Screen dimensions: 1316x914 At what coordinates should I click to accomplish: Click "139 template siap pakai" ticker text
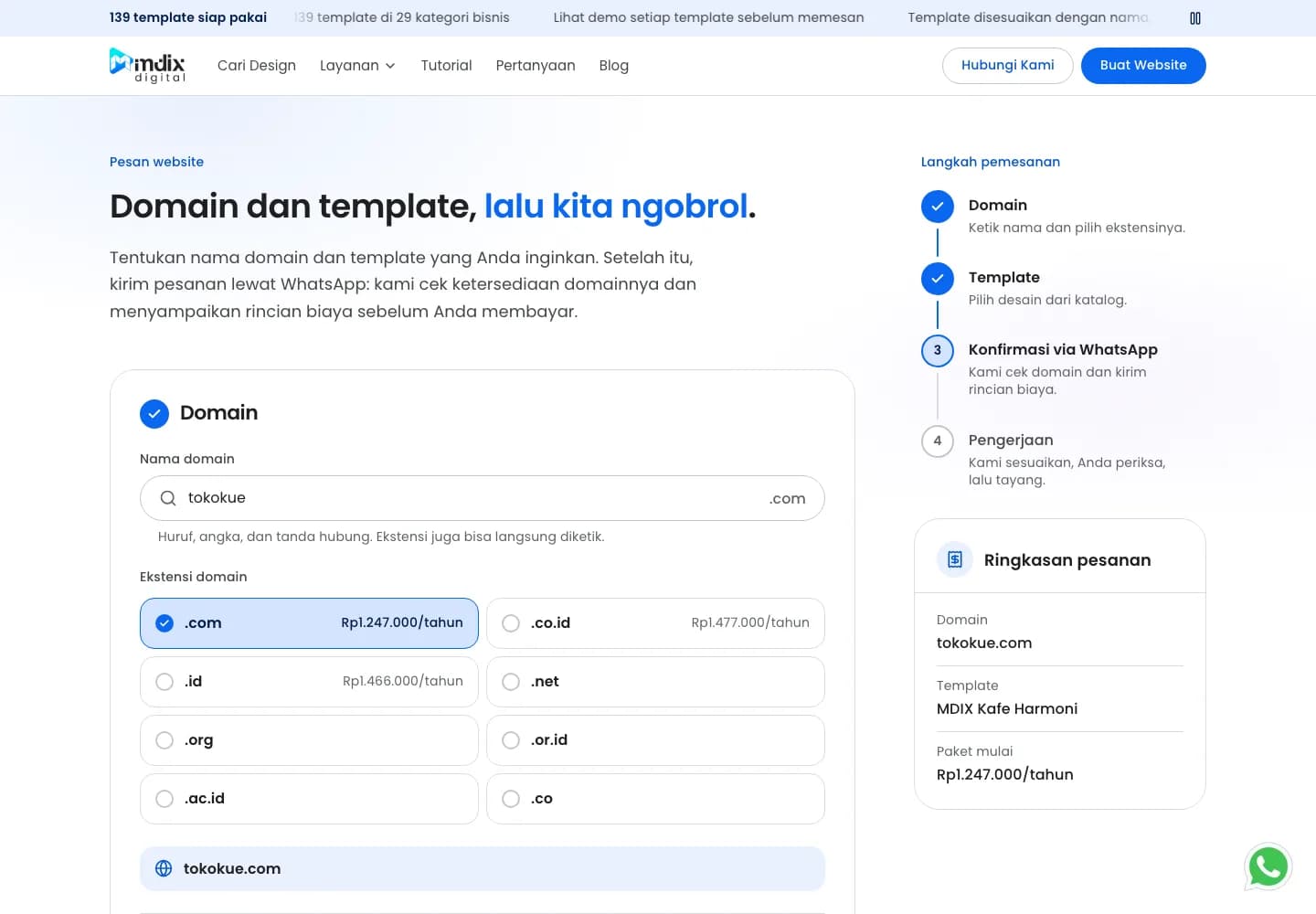tap(188, 17)
